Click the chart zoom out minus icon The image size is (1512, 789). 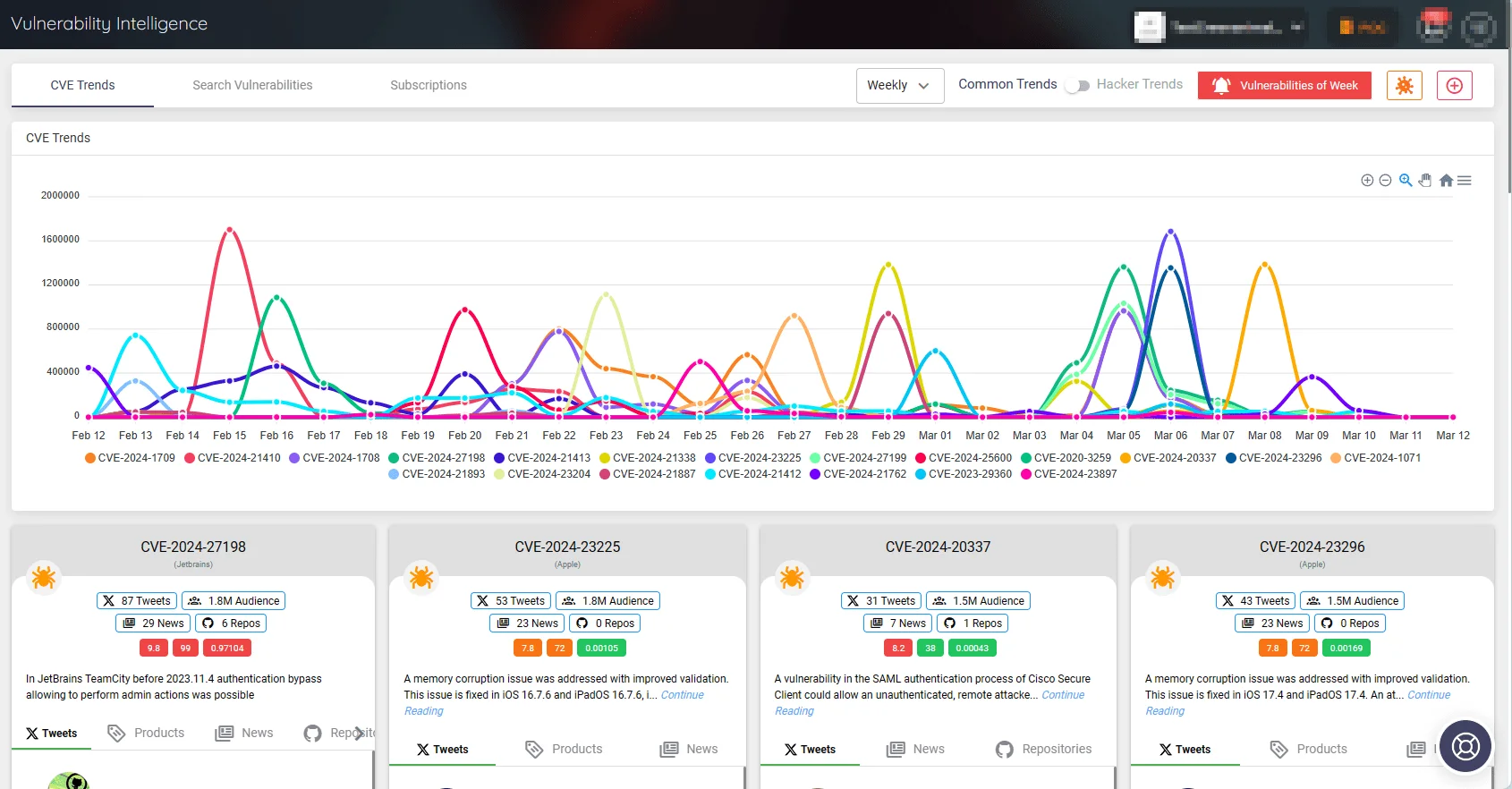point(1385,181)
